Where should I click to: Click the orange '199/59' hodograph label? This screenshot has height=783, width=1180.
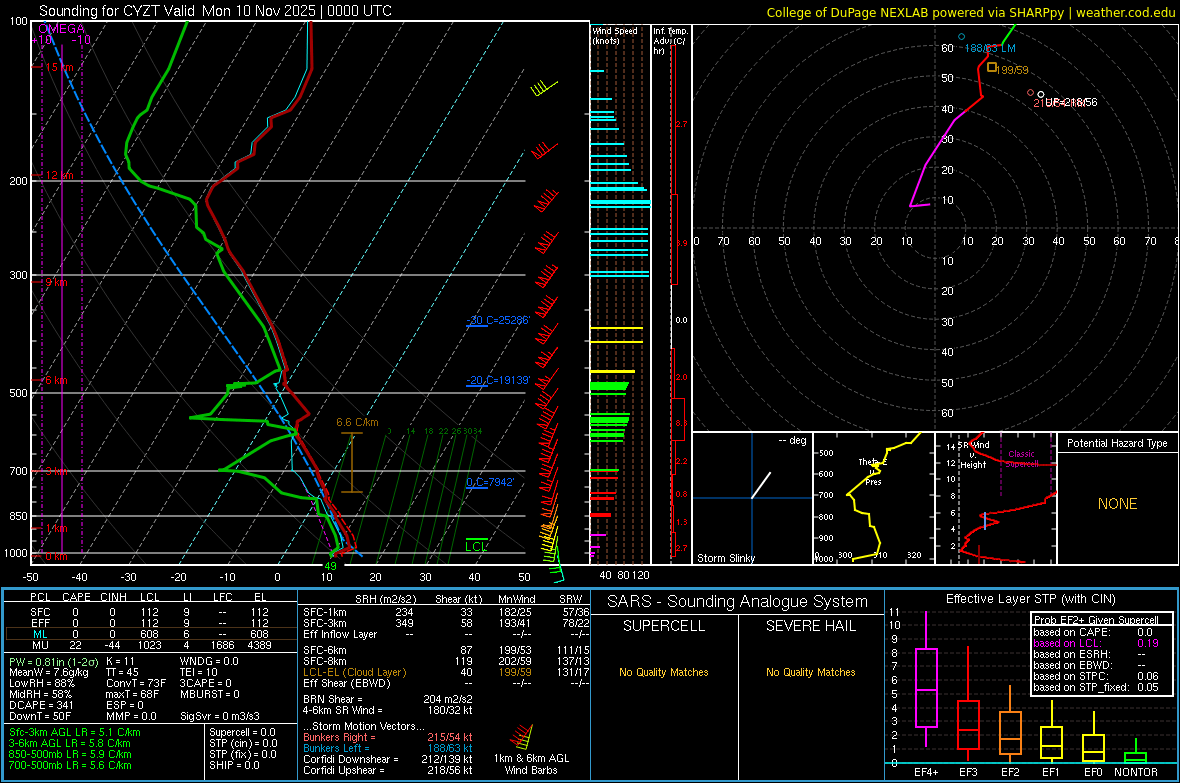(x=1012, y=70)
